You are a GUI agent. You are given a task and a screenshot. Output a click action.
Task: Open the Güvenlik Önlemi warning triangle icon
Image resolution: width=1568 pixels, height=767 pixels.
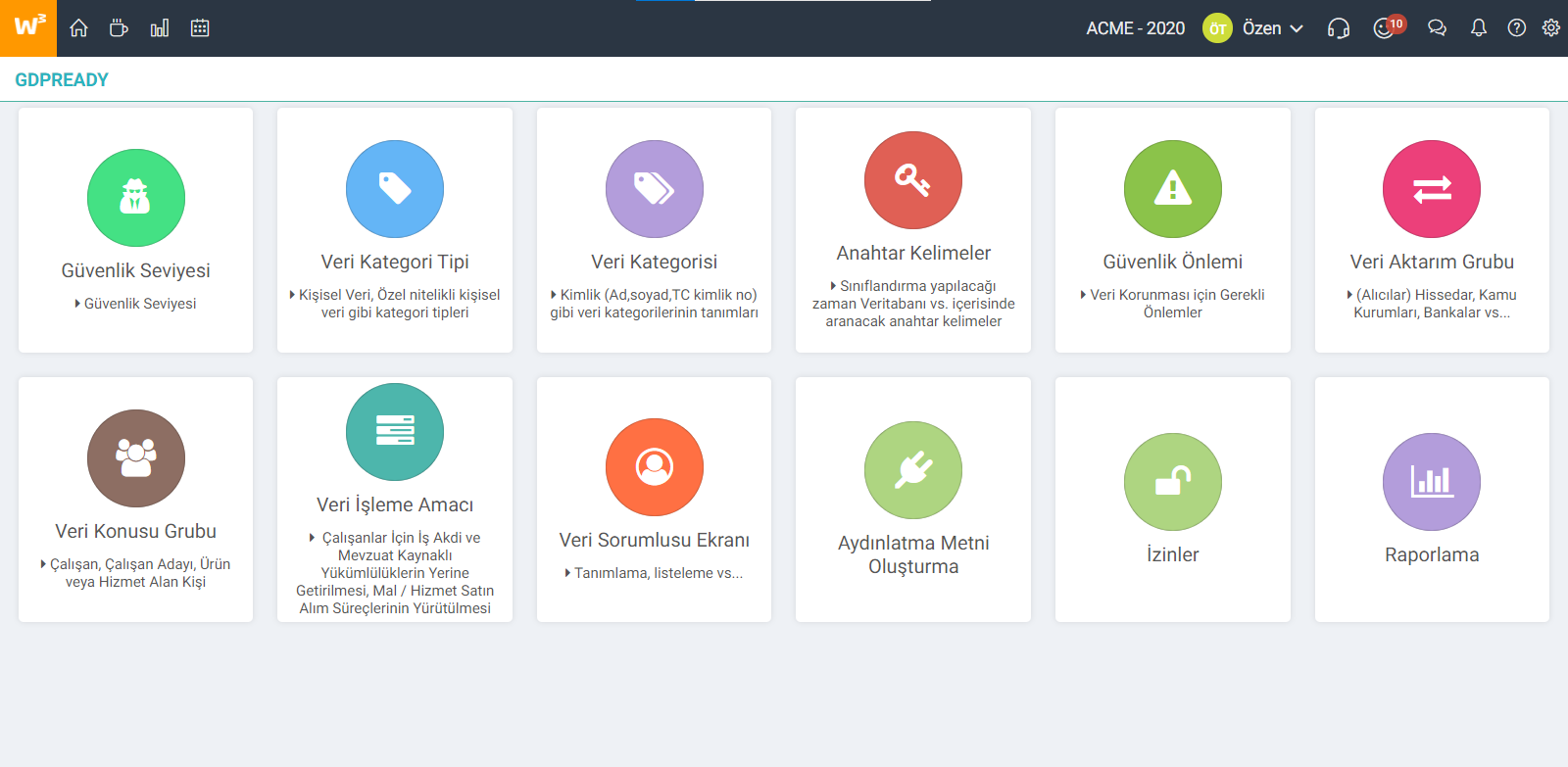tap(1172, 189)
